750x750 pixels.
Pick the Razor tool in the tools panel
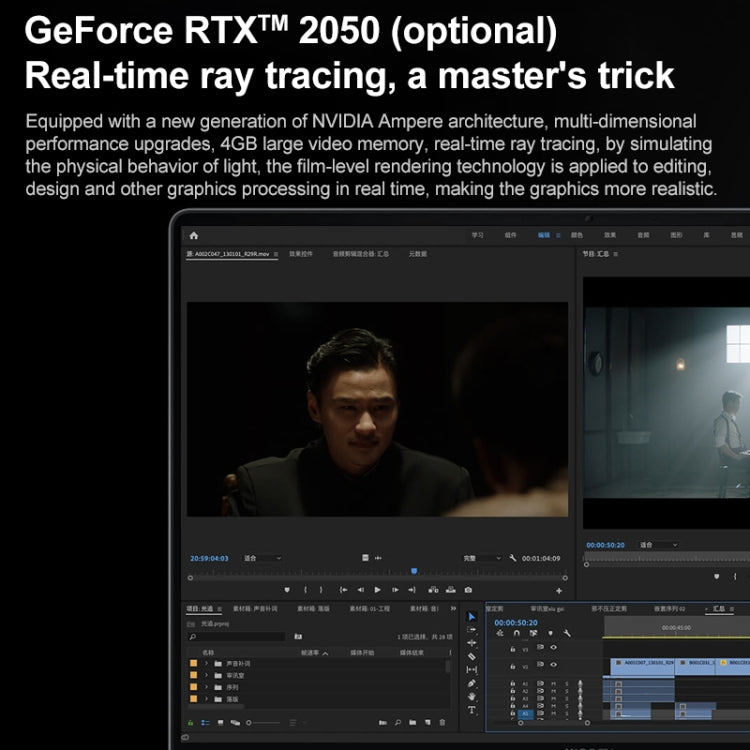click(472, 656)
